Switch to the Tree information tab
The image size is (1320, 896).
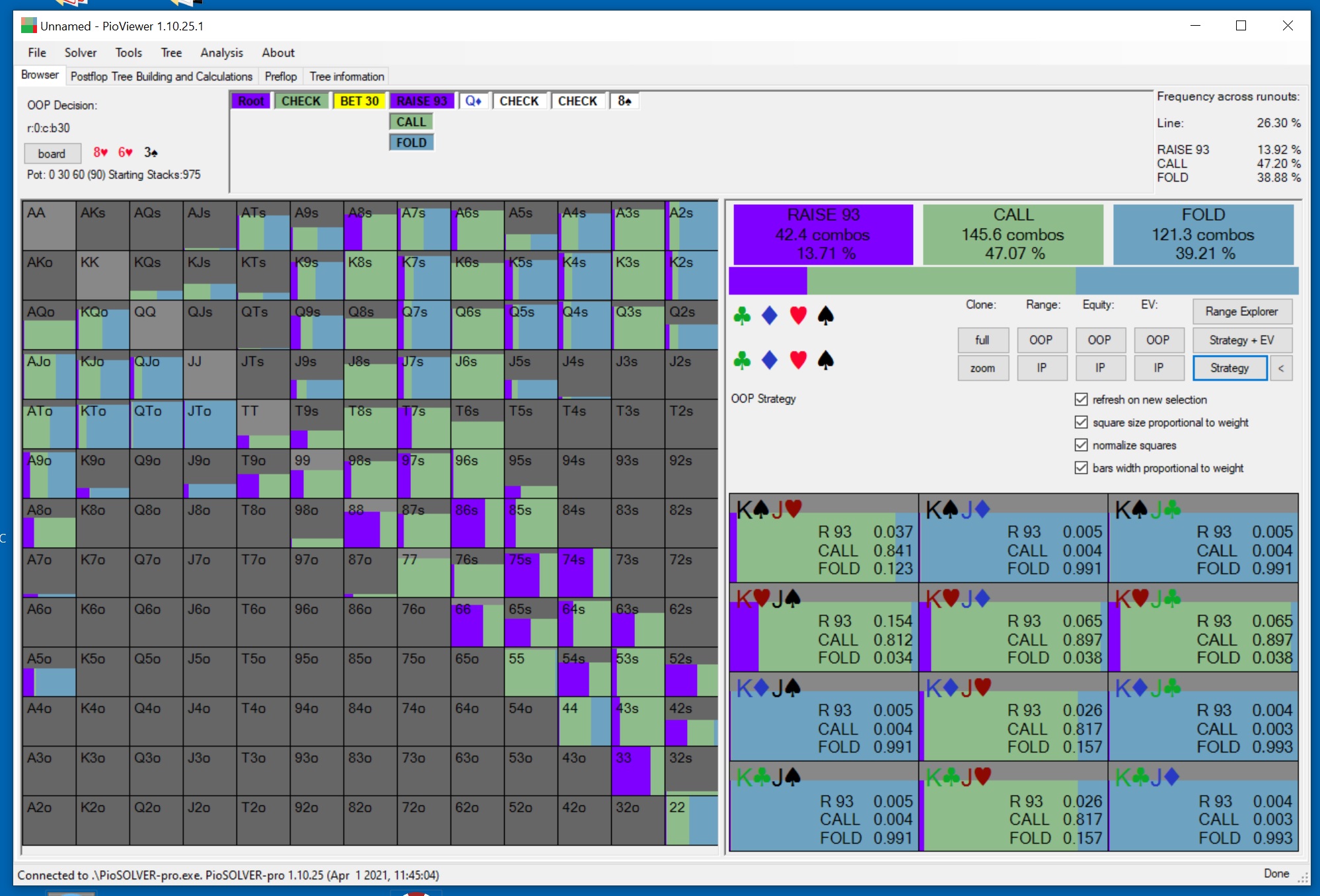coord(346,77)
